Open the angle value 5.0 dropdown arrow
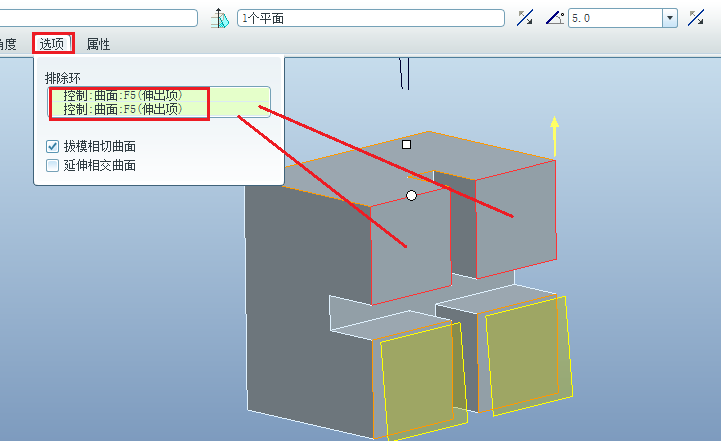This screenshot has width=721, height=441. (669, 18)
